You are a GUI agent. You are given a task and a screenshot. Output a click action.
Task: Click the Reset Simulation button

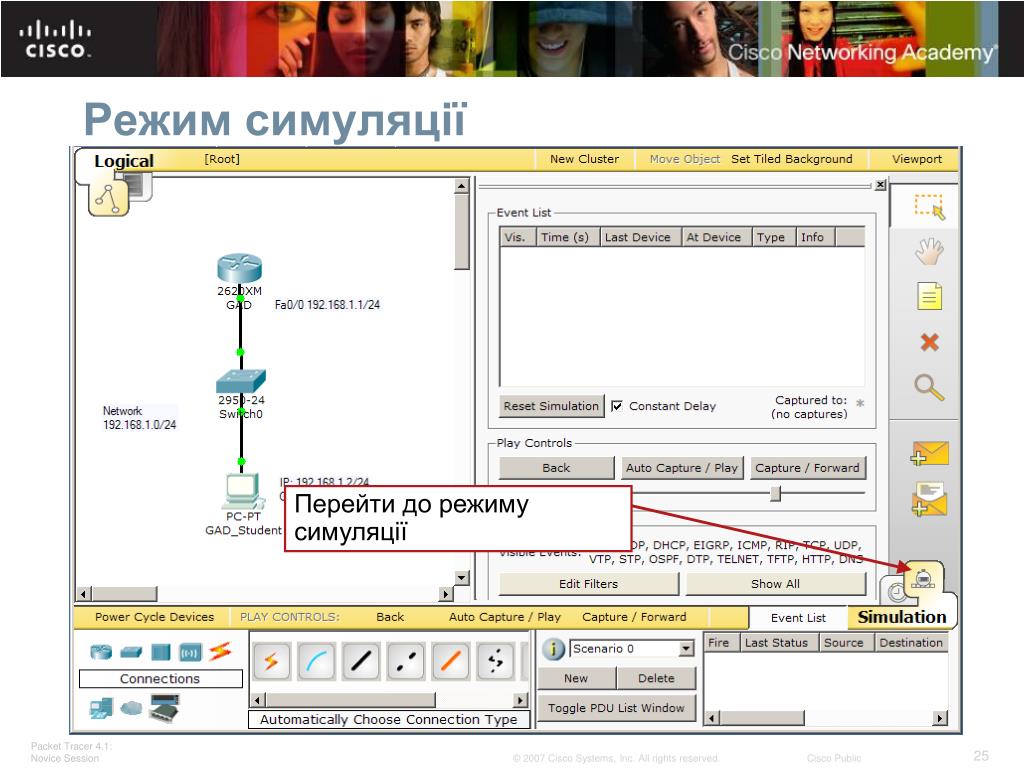click(551, 406)
